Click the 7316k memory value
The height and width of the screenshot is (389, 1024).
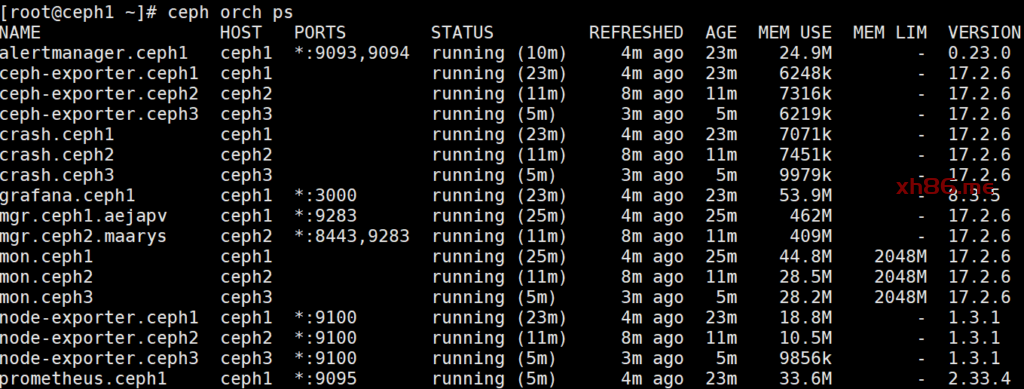(805, 94)
